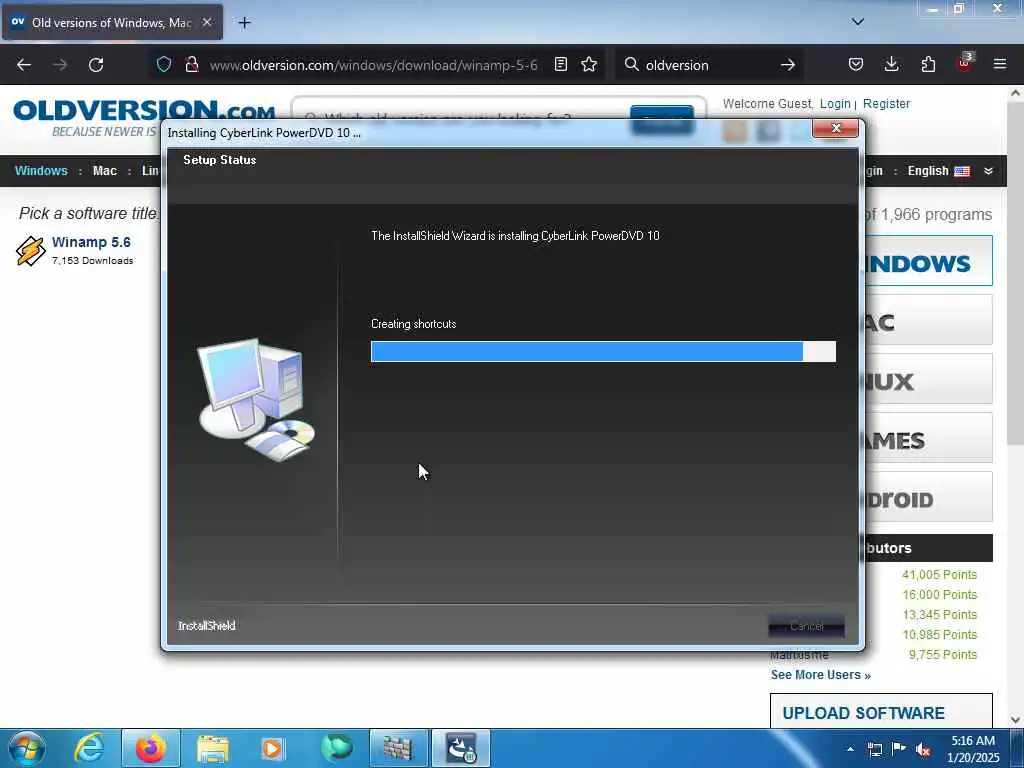Open the network tray icon
This screenshot has width=1024, height=768.
874,749
